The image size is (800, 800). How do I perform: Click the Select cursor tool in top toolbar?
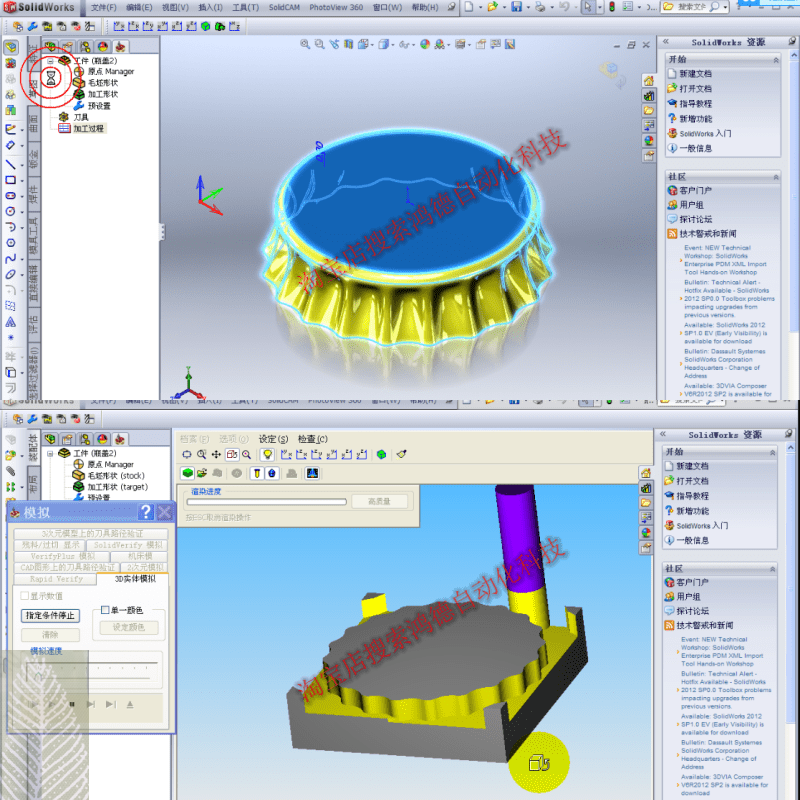coord(588,7)
